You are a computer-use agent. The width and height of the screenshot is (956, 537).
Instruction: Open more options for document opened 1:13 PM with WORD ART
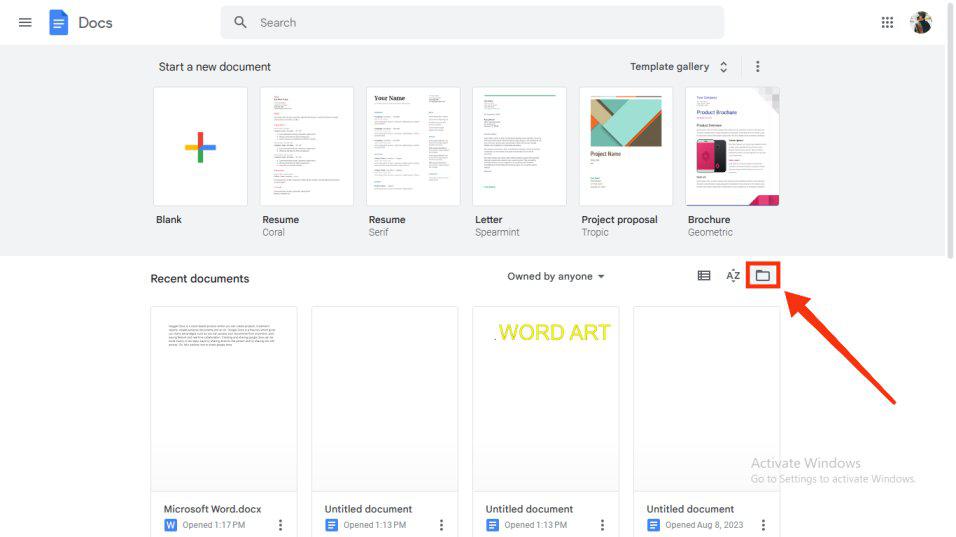click(x=602, y=525)
